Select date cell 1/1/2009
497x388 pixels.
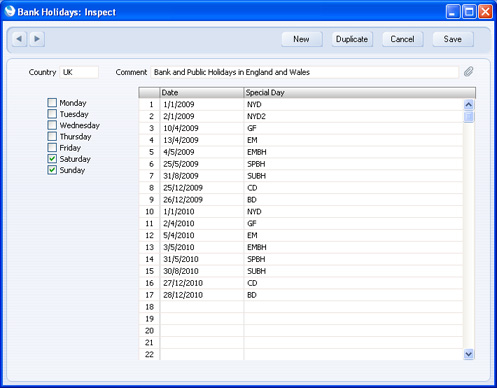(x=202, y=105)
